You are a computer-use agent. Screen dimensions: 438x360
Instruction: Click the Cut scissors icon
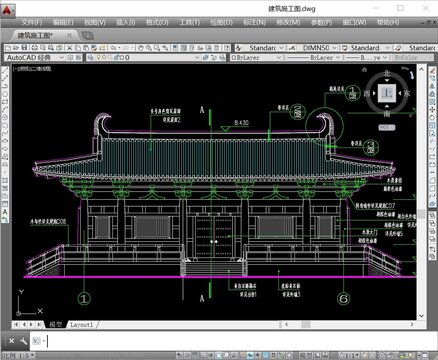[x=69, y=48]
